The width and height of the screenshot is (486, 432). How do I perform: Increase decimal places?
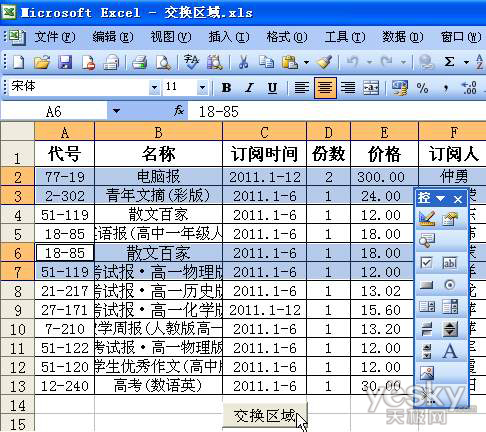click(469, 88)
